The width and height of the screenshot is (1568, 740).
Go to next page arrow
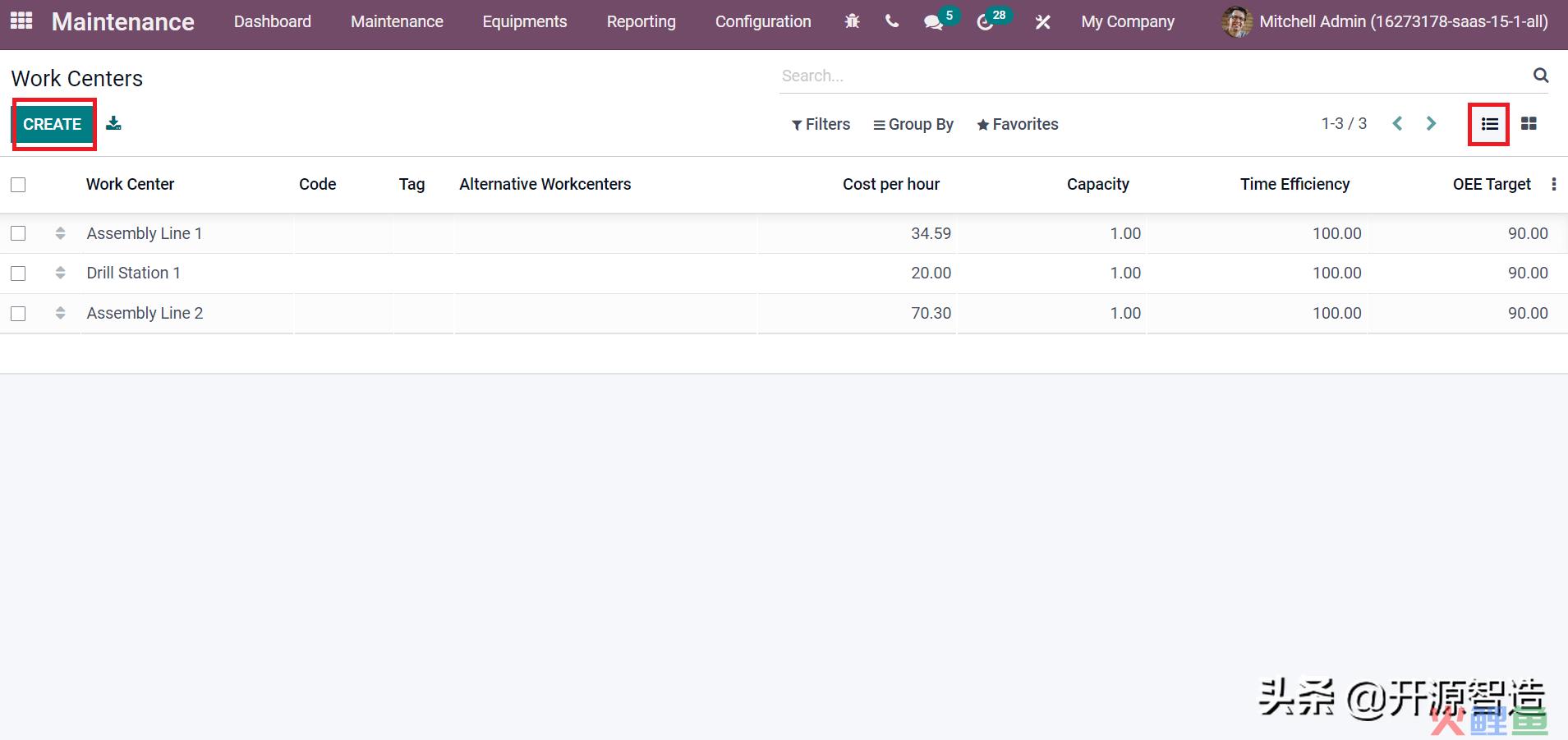(x=1432, y=124)
